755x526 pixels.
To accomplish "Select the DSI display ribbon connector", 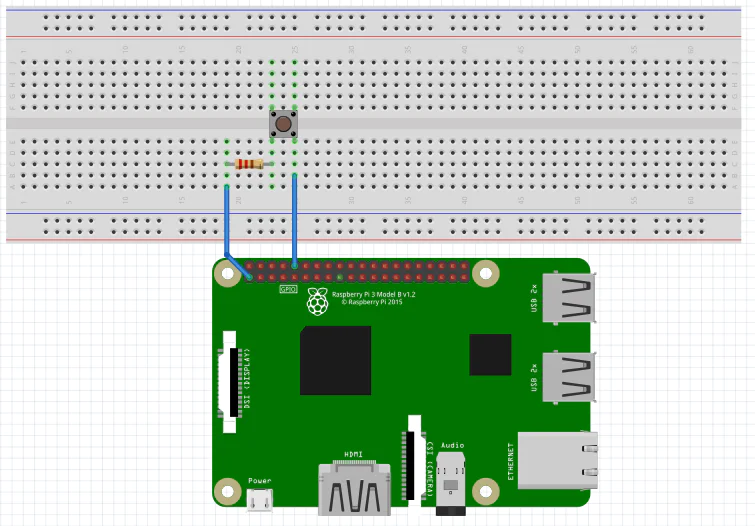I will 229,381.
